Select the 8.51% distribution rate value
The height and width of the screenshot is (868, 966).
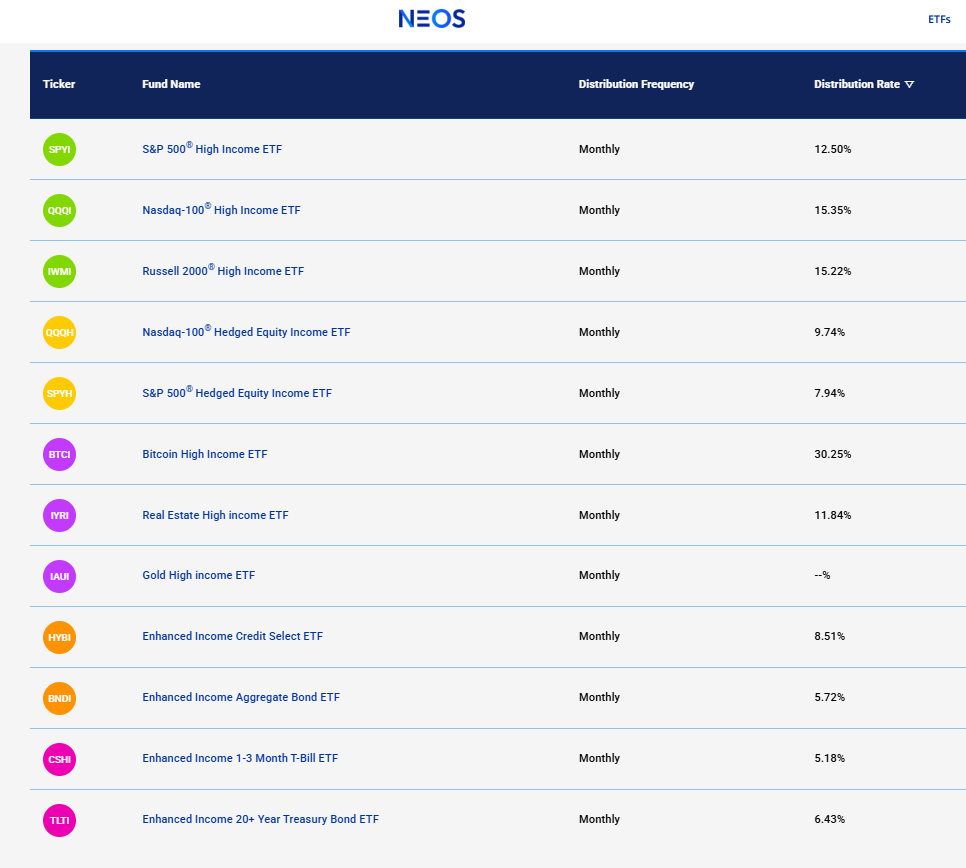pos(829,636)
